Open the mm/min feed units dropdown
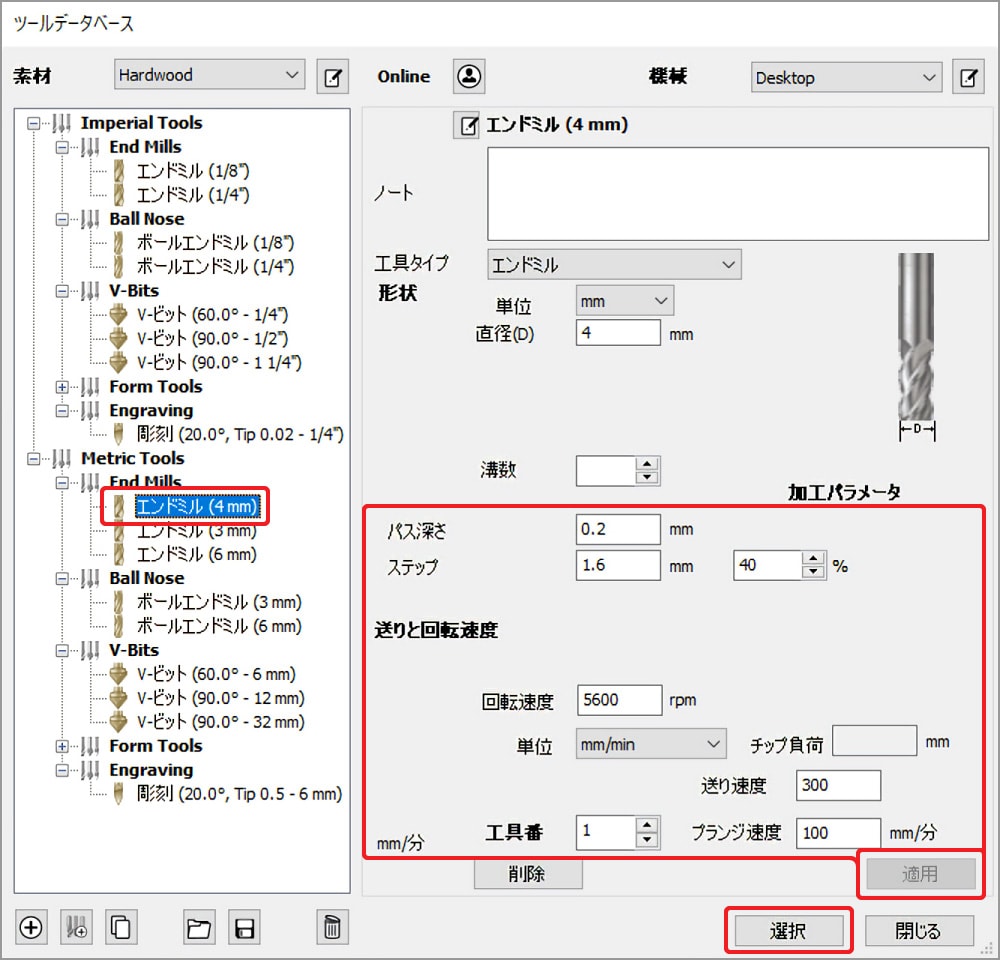The width and height of the screenshot is (1000, 960). pyautogui.click(x=651, y=744)
